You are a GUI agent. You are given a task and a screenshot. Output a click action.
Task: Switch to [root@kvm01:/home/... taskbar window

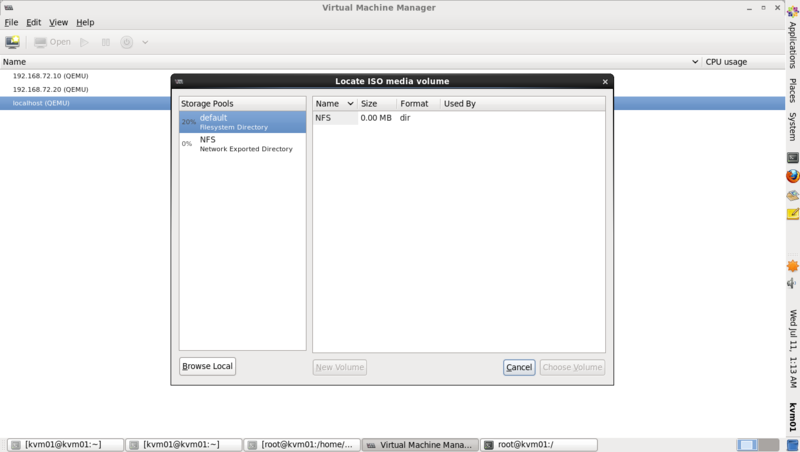click(302, 445)
